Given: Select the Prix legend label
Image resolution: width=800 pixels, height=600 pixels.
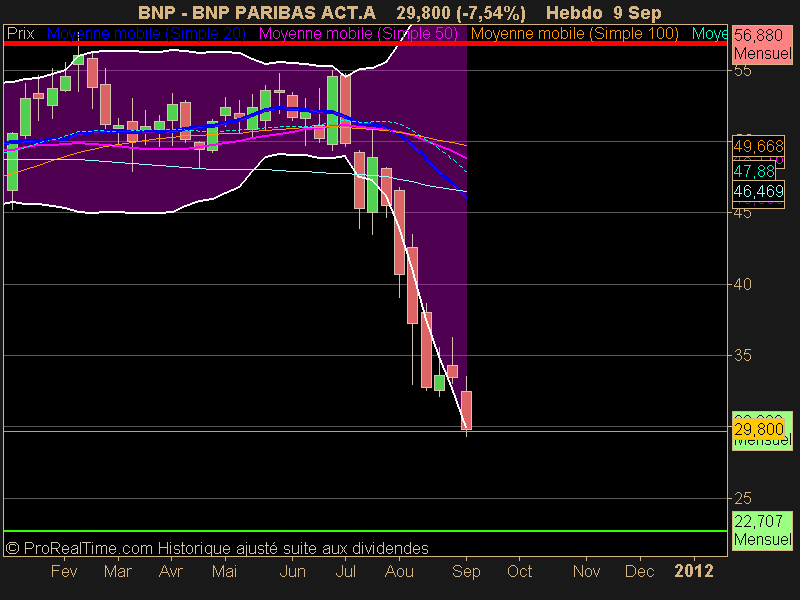Looking at the screenshot, I should click(20, 34).
